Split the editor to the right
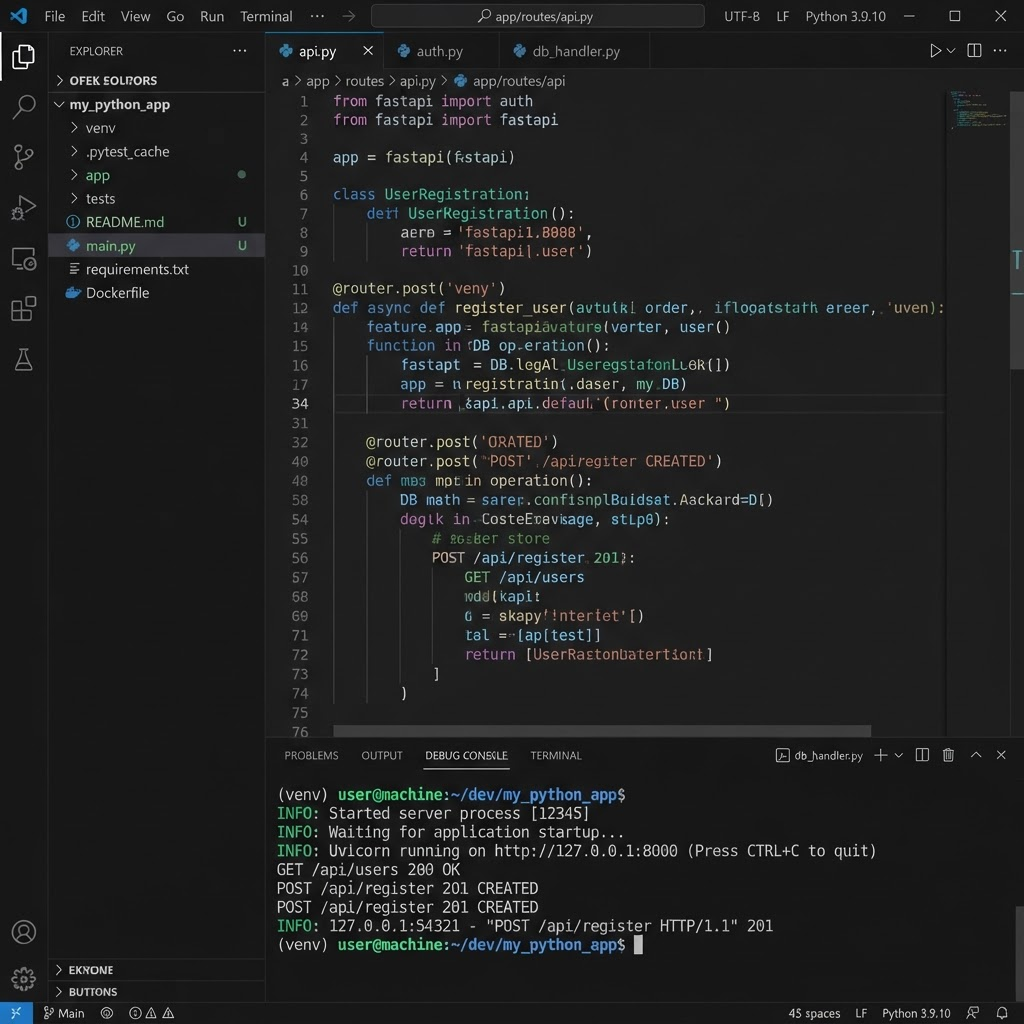The height and width of the screenshot is (1024, 1024). [974, 51]
